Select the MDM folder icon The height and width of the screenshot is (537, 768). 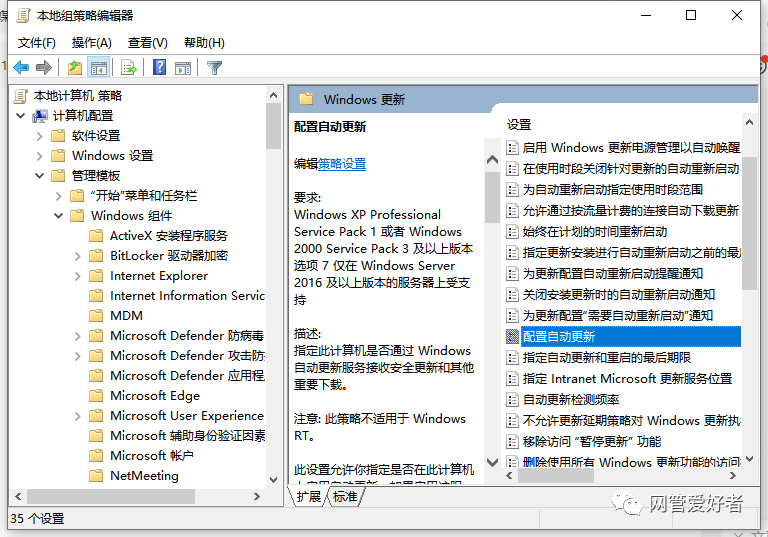96,316
